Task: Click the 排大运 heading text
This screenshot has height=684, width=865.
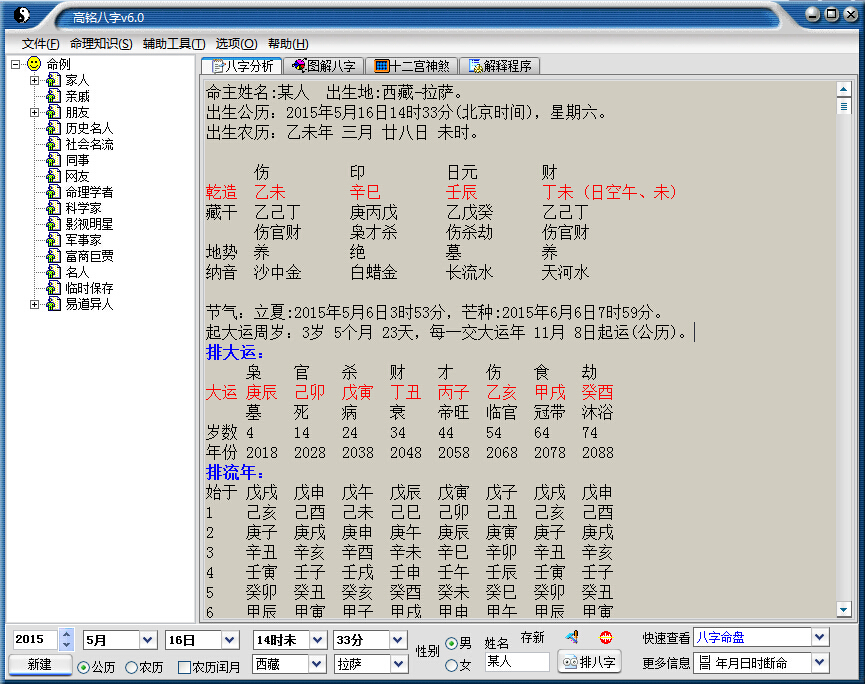Action: pos(234,352)
